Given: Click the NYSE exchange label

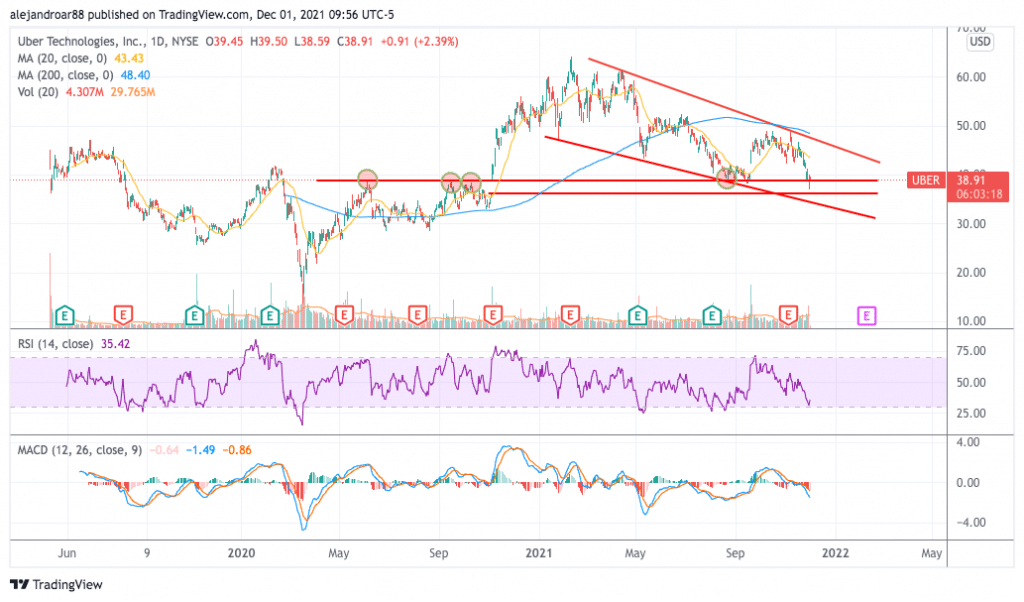Looking at the screenshot, I should coord(185,41).
